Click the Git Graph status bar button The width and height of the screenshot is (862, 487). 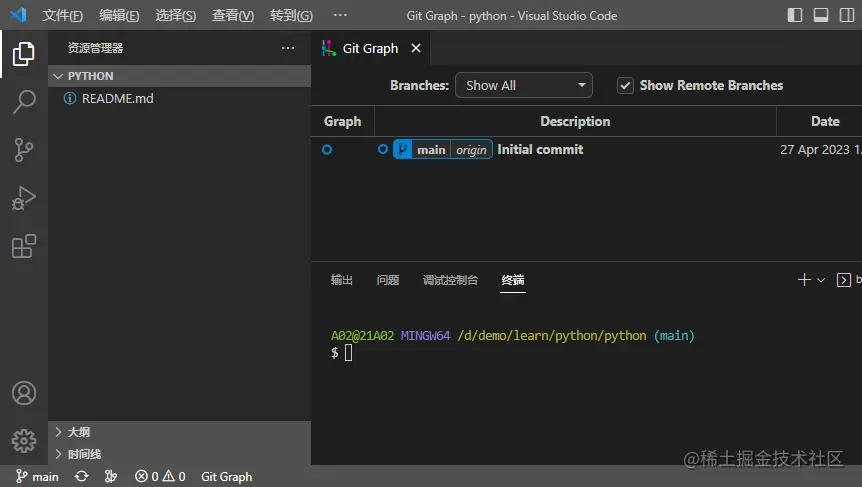point(226,477)
